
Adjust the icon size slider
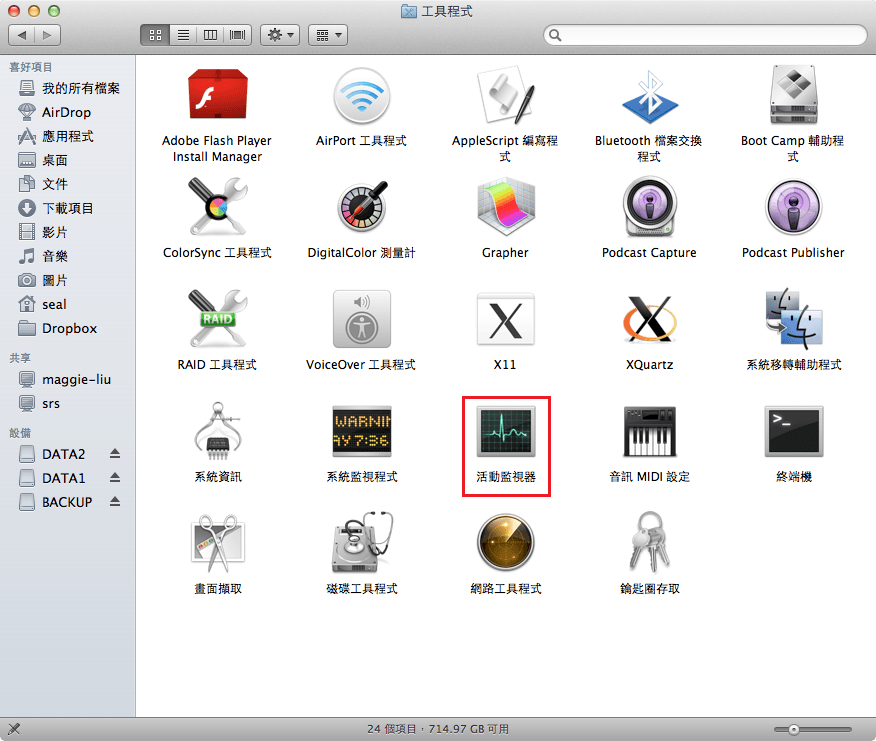[x=793, y=729]
